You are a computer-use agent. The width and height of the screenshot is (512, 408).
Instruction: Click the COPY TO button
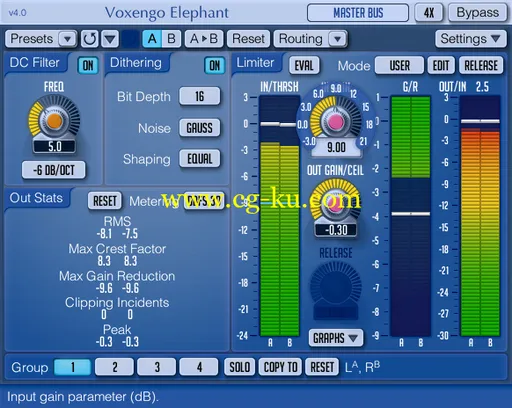280,367
